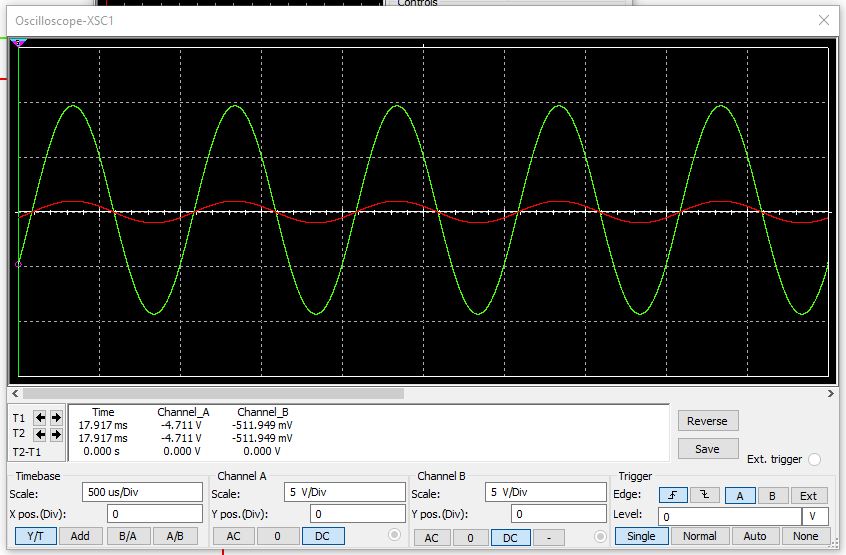Click the Save button
Screen dimensions: 846x555
[707, 449]
